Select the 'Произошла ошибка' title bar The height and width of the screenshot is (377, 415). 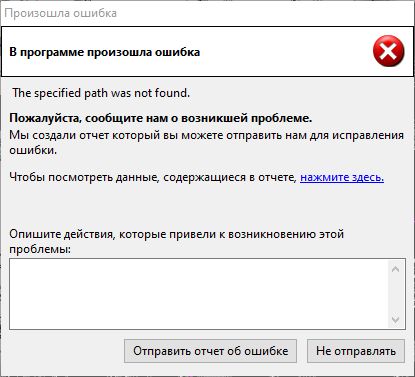click(x=207, y=13)
